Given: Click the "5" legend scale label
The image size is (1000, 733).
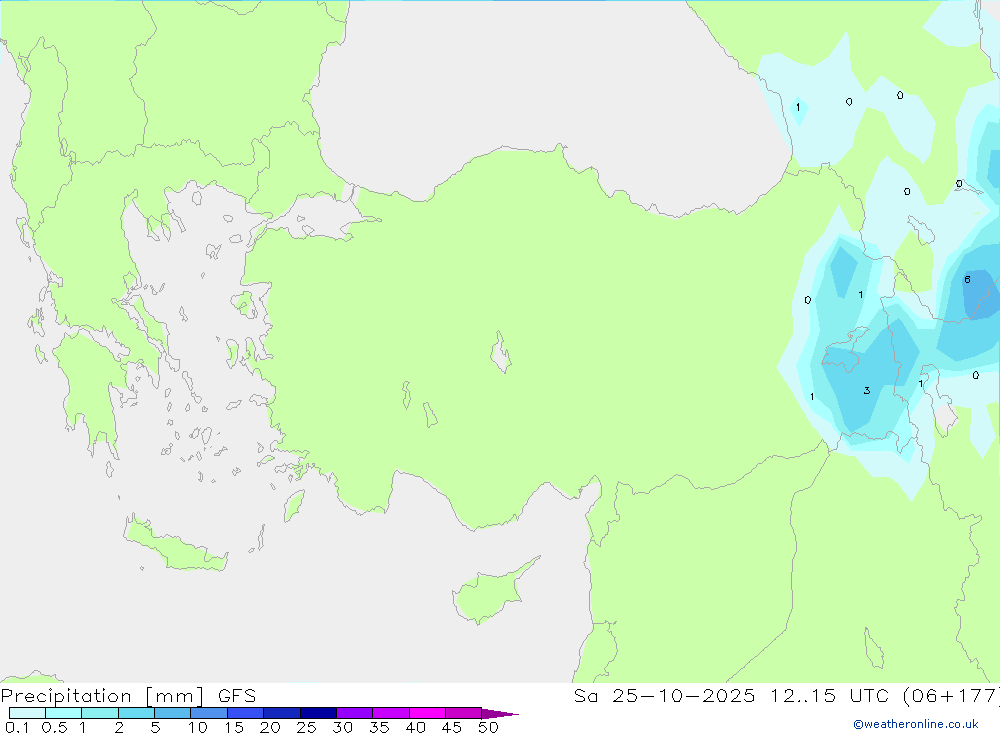Looking at the screenshot, I should (155, 727).
